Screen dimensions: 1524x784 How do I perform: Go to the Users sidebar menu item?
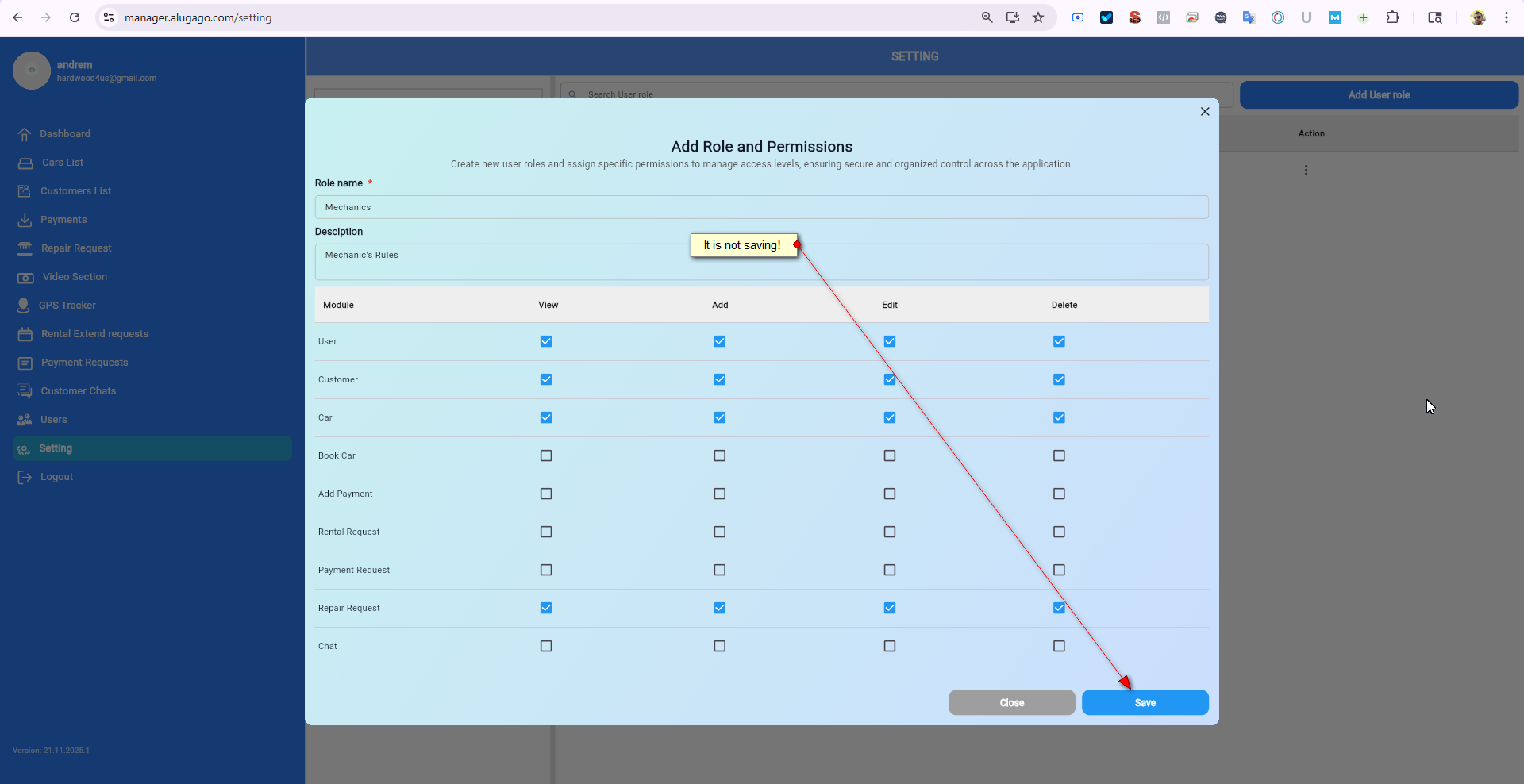(54, 420)
